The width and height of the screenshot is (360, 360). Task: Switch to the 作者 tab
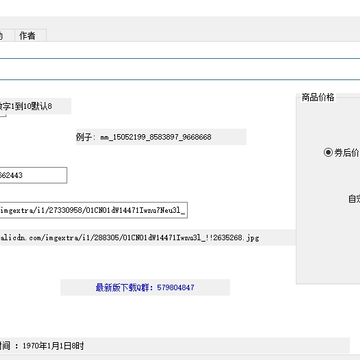click(30, 36)
